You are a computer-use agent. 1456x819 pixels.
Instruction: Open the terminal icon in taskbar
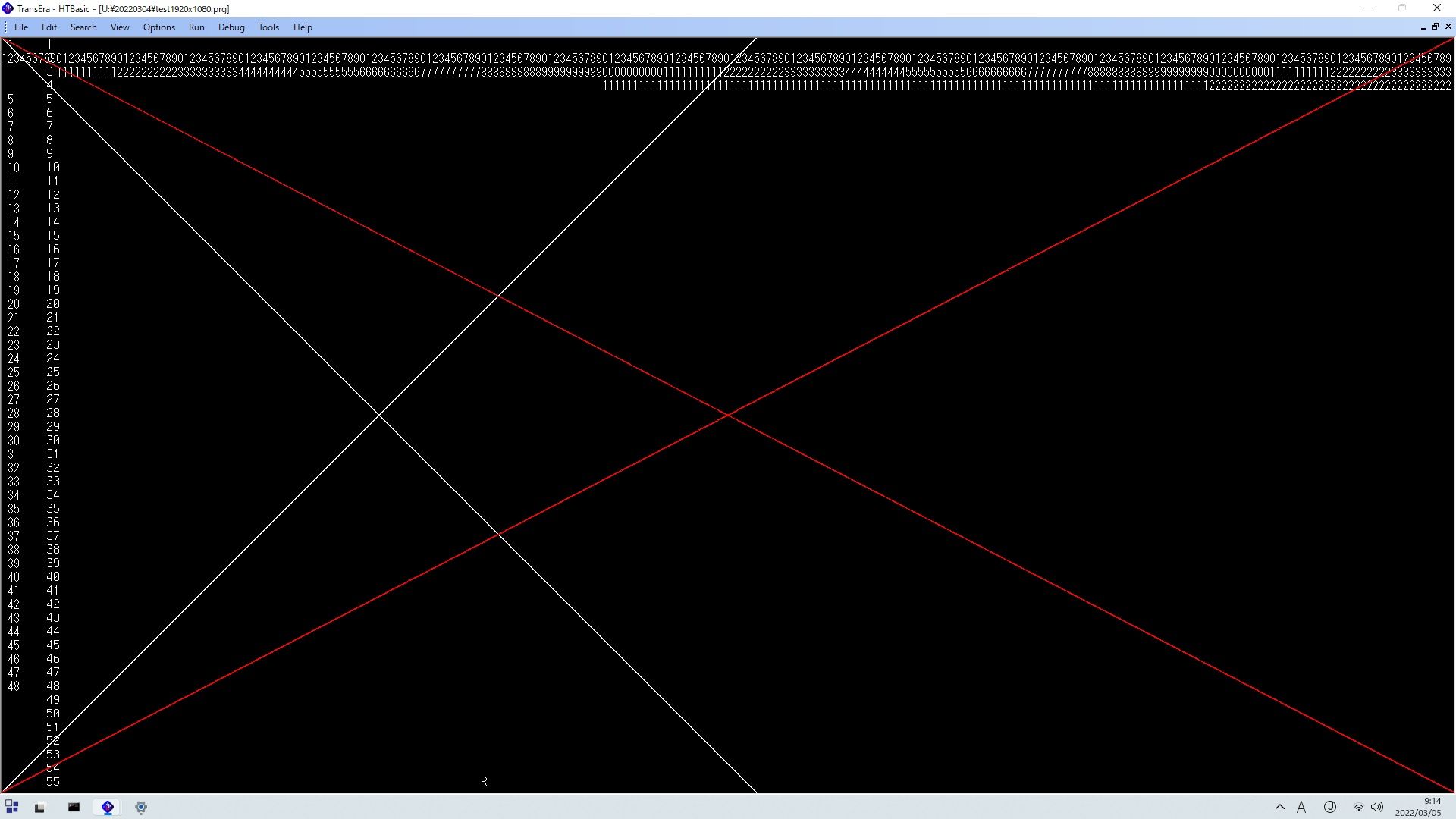(x=74, y=807)
